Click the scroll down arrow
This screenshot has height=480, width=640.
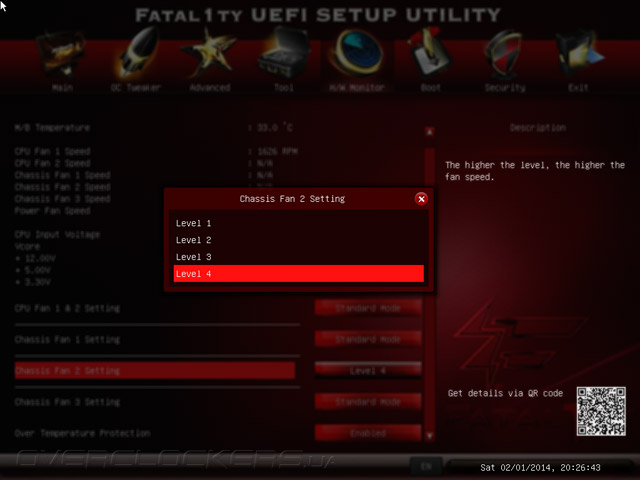(429, 436)
